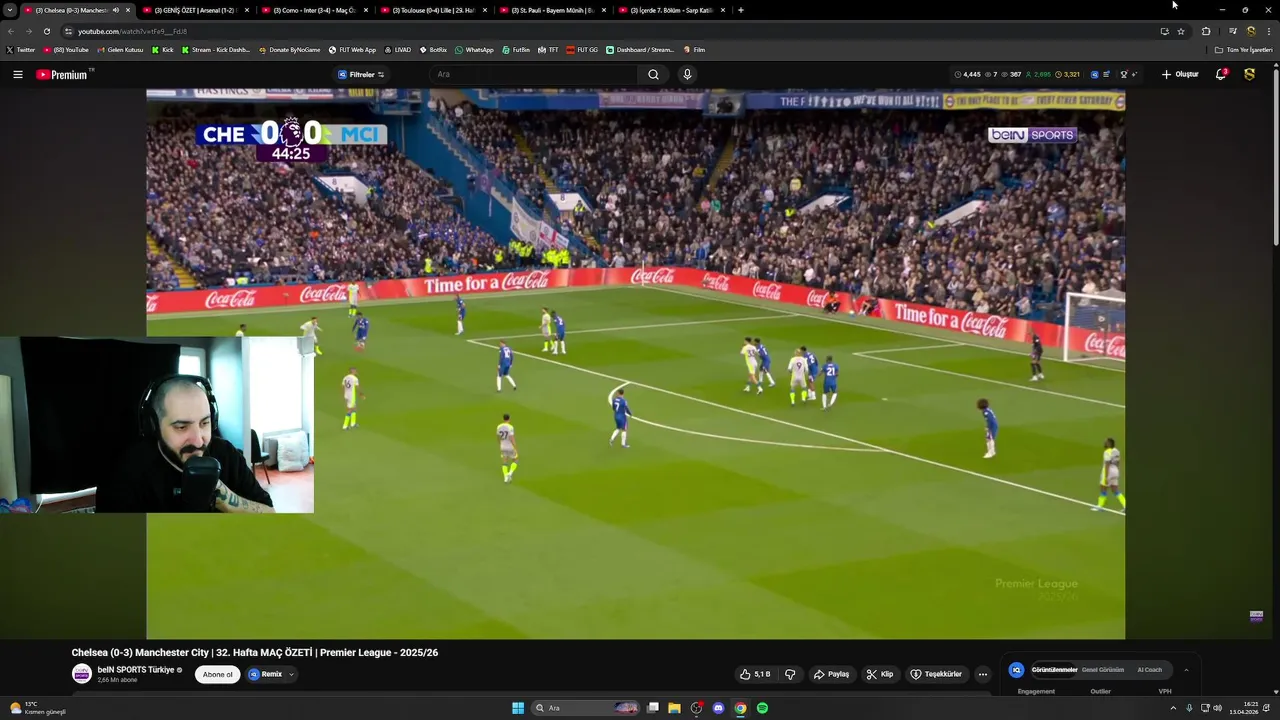This screenshot has width=1280, height=720.
Task: Open Donate ByNoGame bookmark
Action: (290, 49)
